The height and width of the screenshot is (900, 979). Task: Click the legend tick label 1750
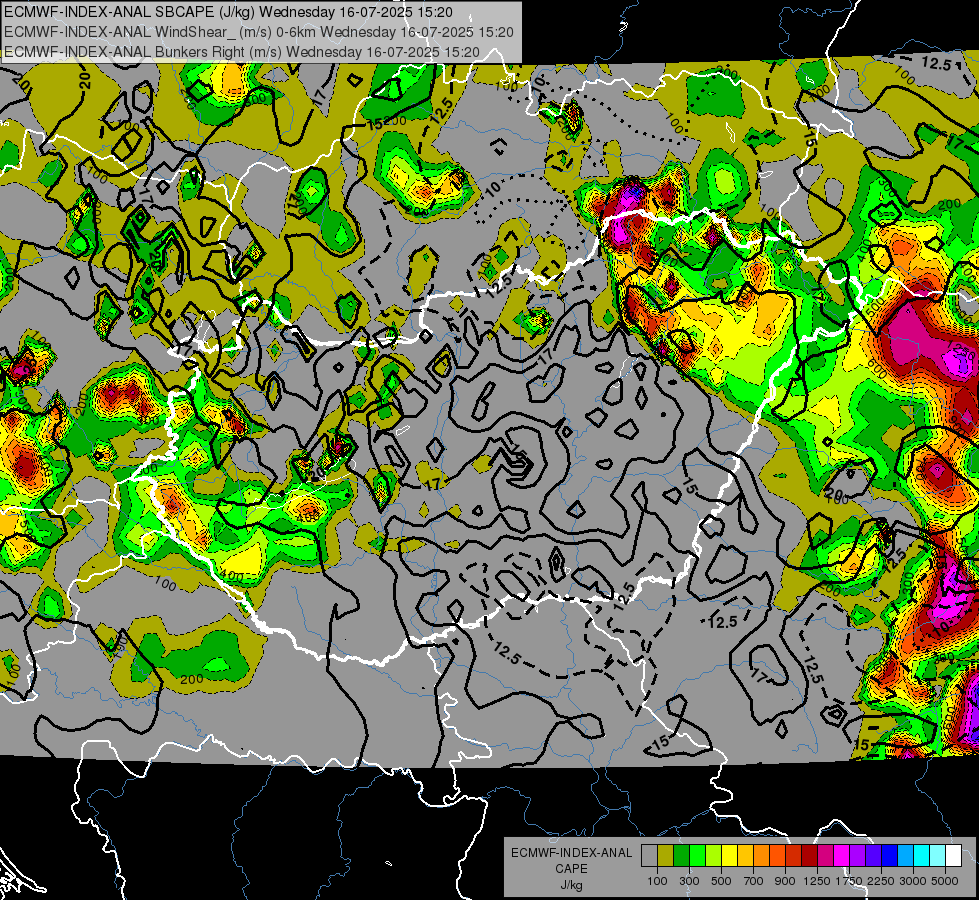coord(850,881)
